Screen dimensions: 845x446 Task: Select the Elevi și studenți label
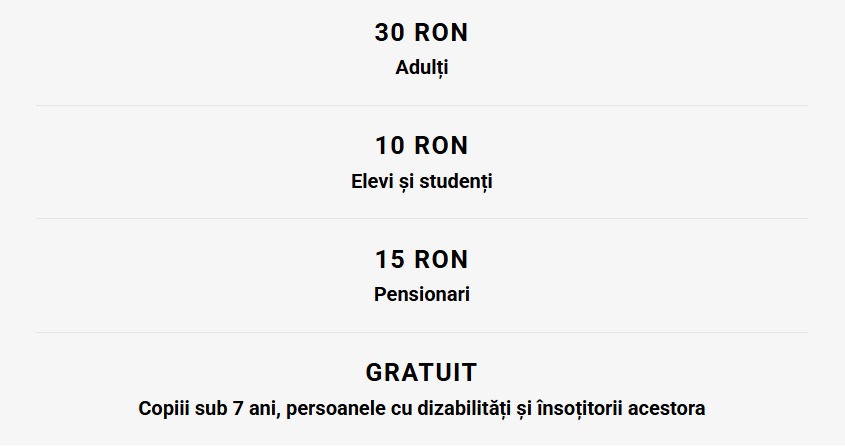point(422,182)
